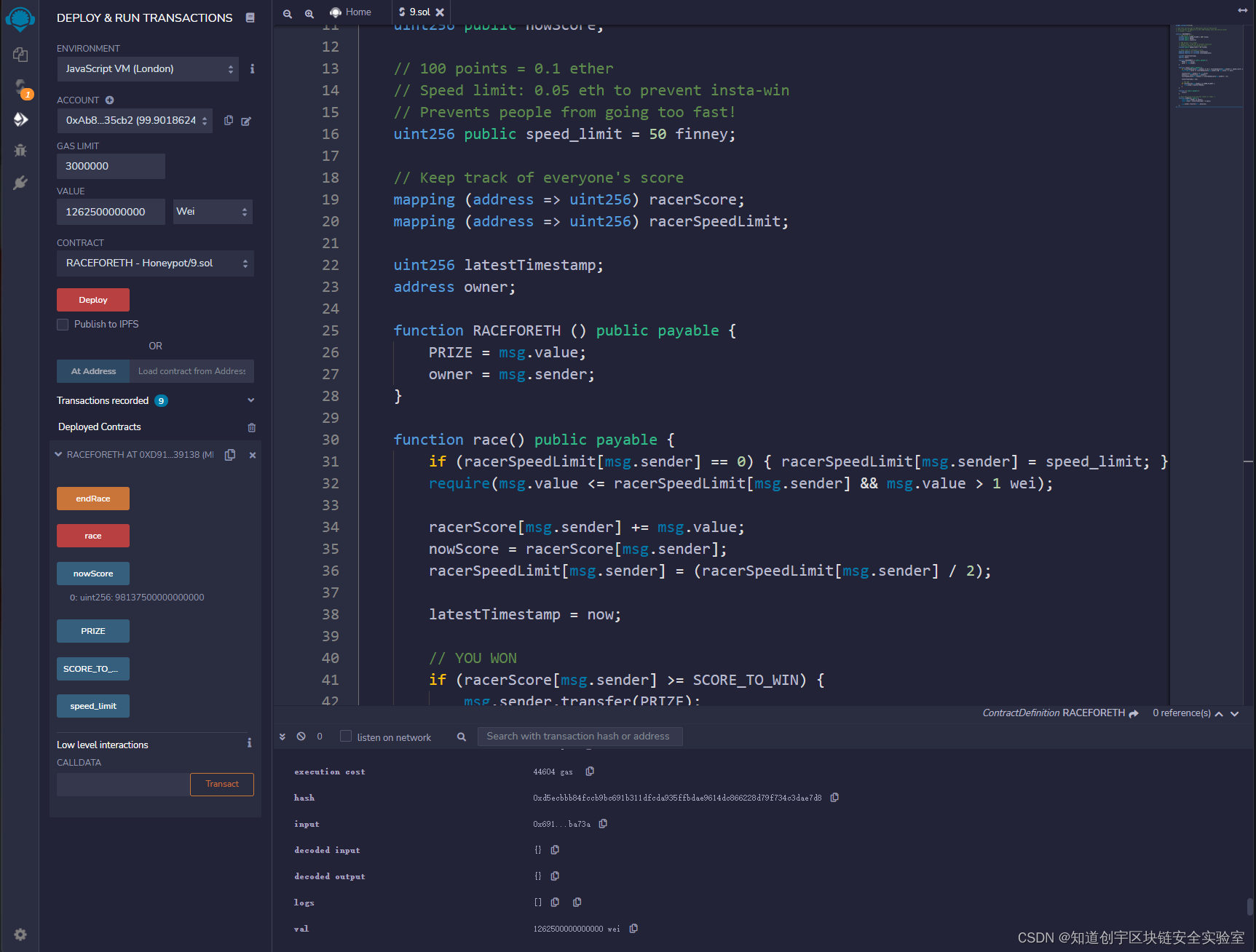Screen dimensions: 1256x952
Task: Switch to the Home tab
Action: pos(351,12)
